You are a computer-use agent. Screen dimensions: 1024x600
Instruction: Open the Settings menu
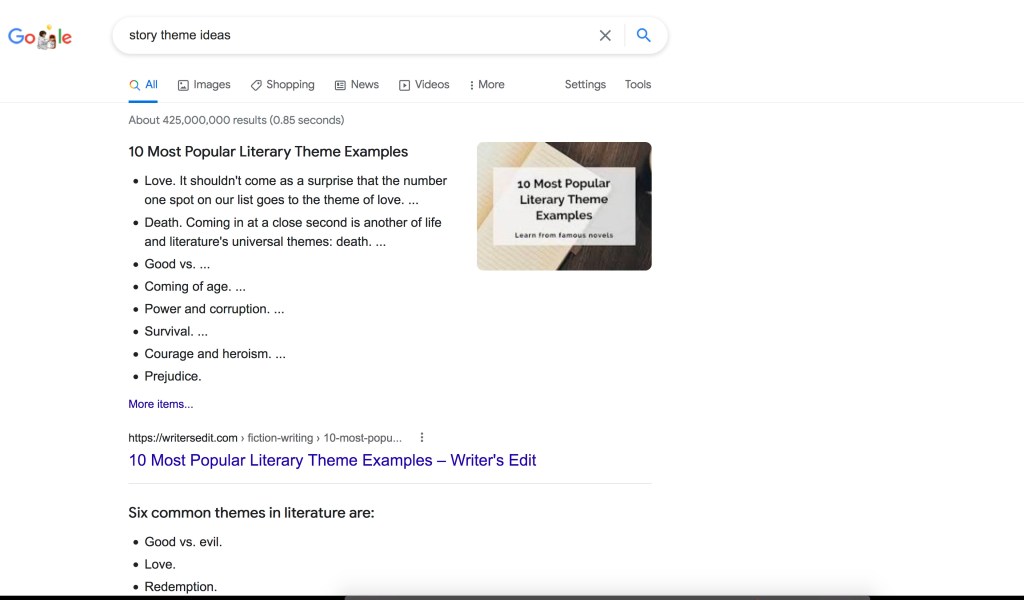point(585,85)
